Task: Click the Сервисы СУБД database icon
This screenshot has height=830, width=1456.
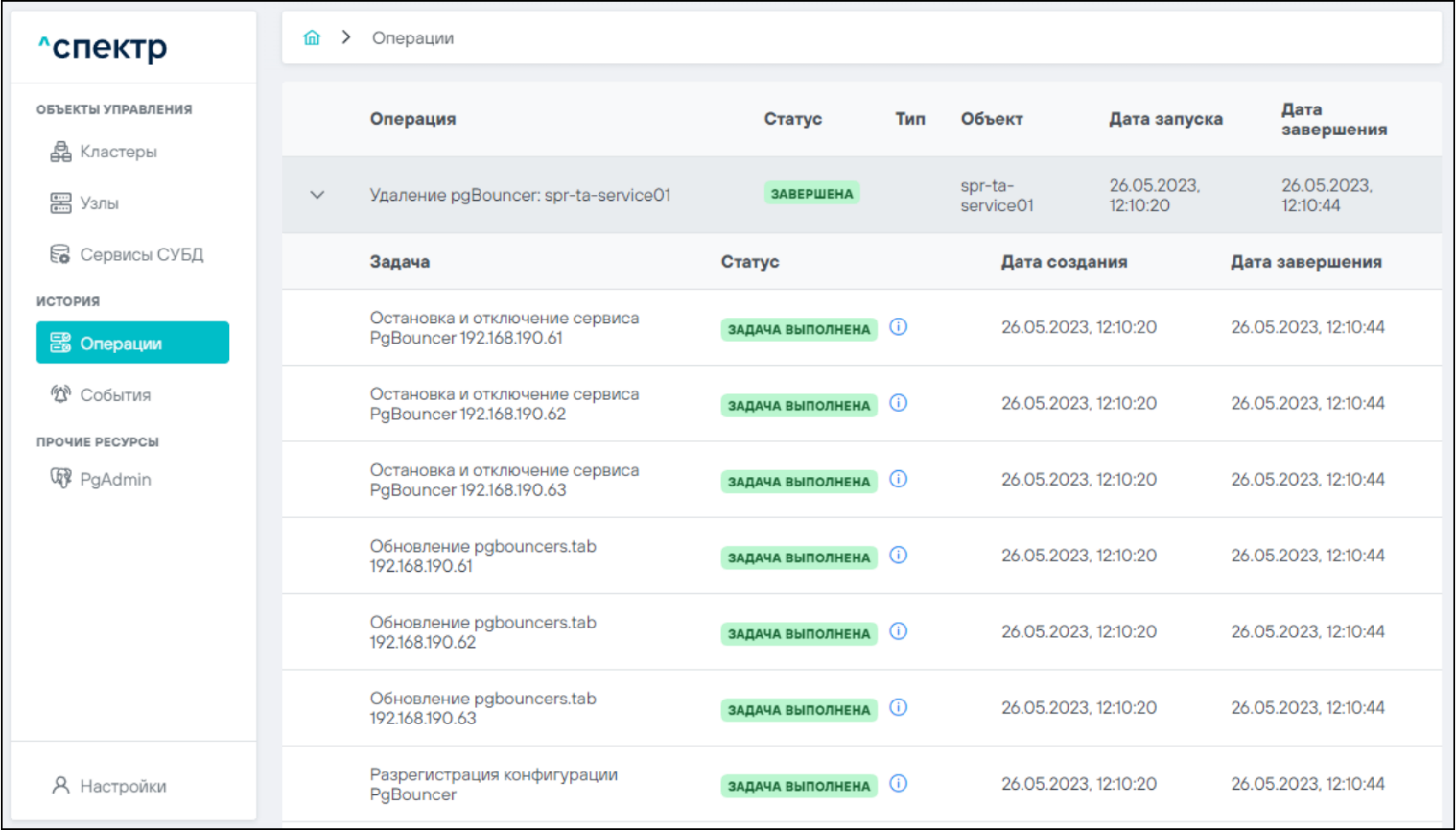Action: point(60,254)
